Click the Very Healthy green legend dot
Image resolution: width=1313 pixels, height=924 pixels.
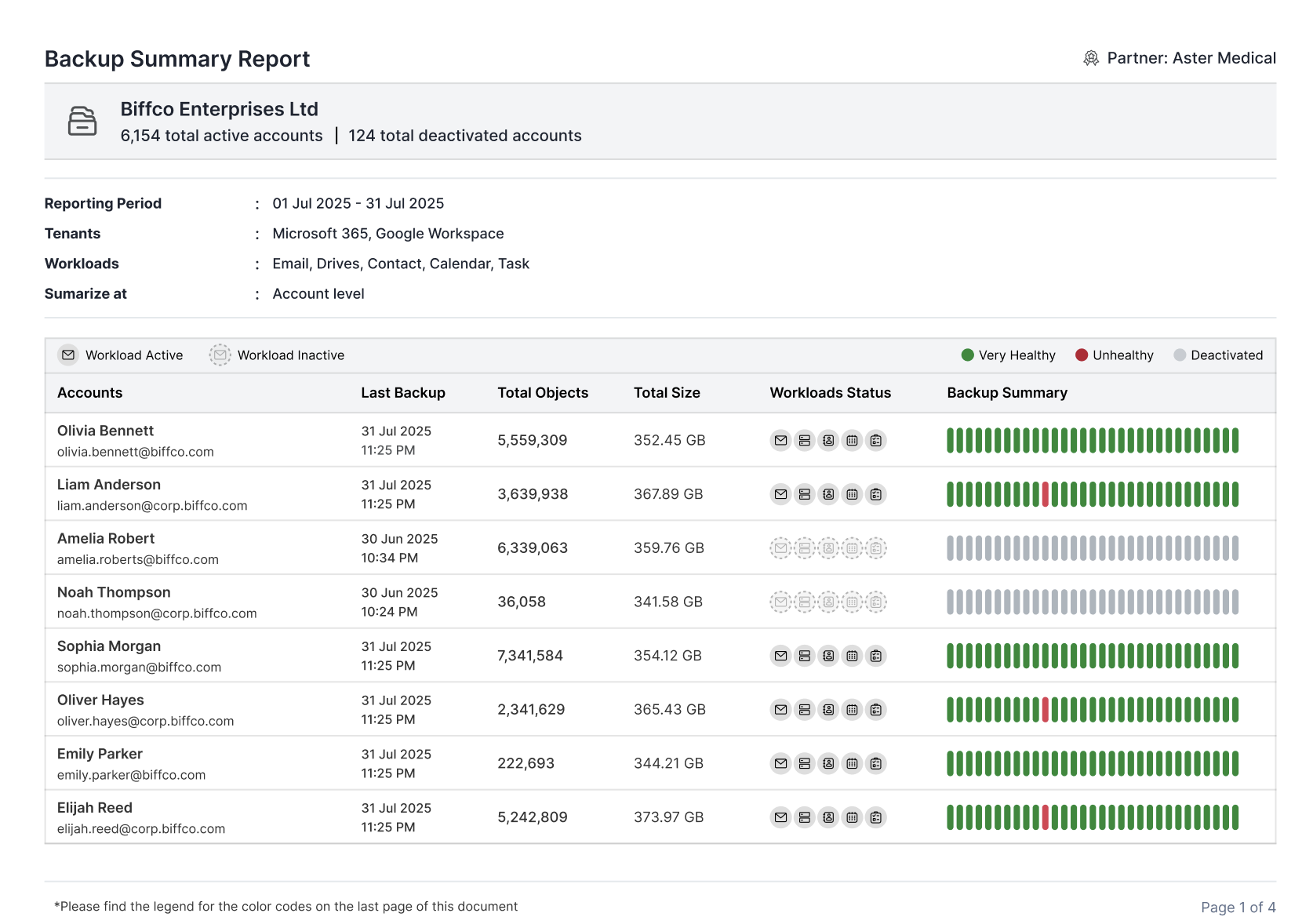click(x=967, y=355)
